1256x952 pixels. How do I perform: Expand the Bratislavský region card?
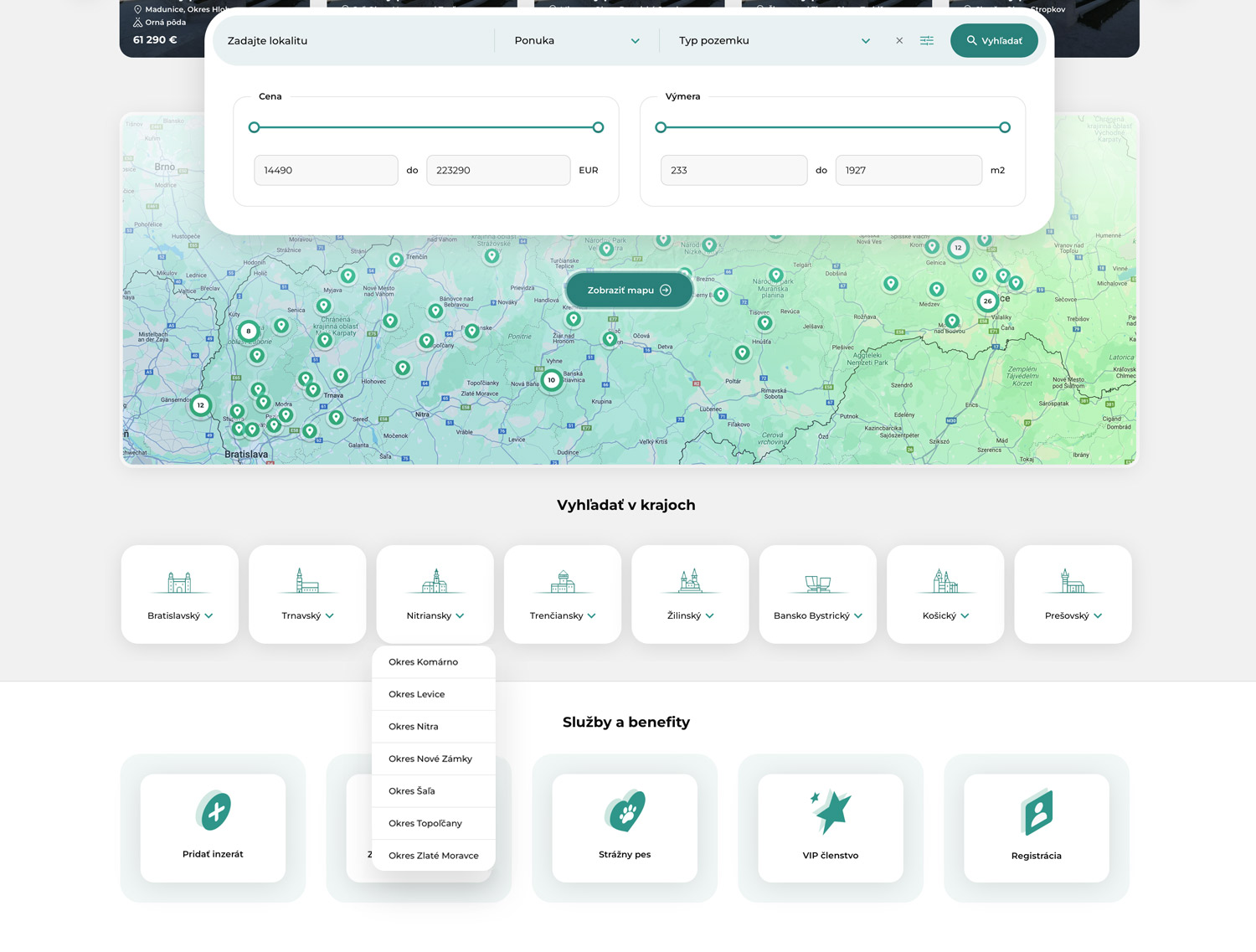(180, 594)
